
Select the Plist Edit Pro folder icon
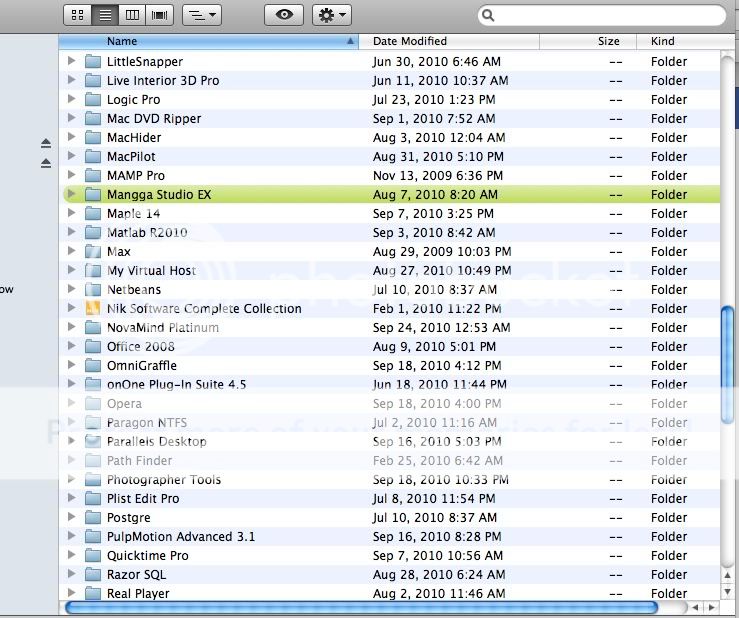tap(93, 499)
